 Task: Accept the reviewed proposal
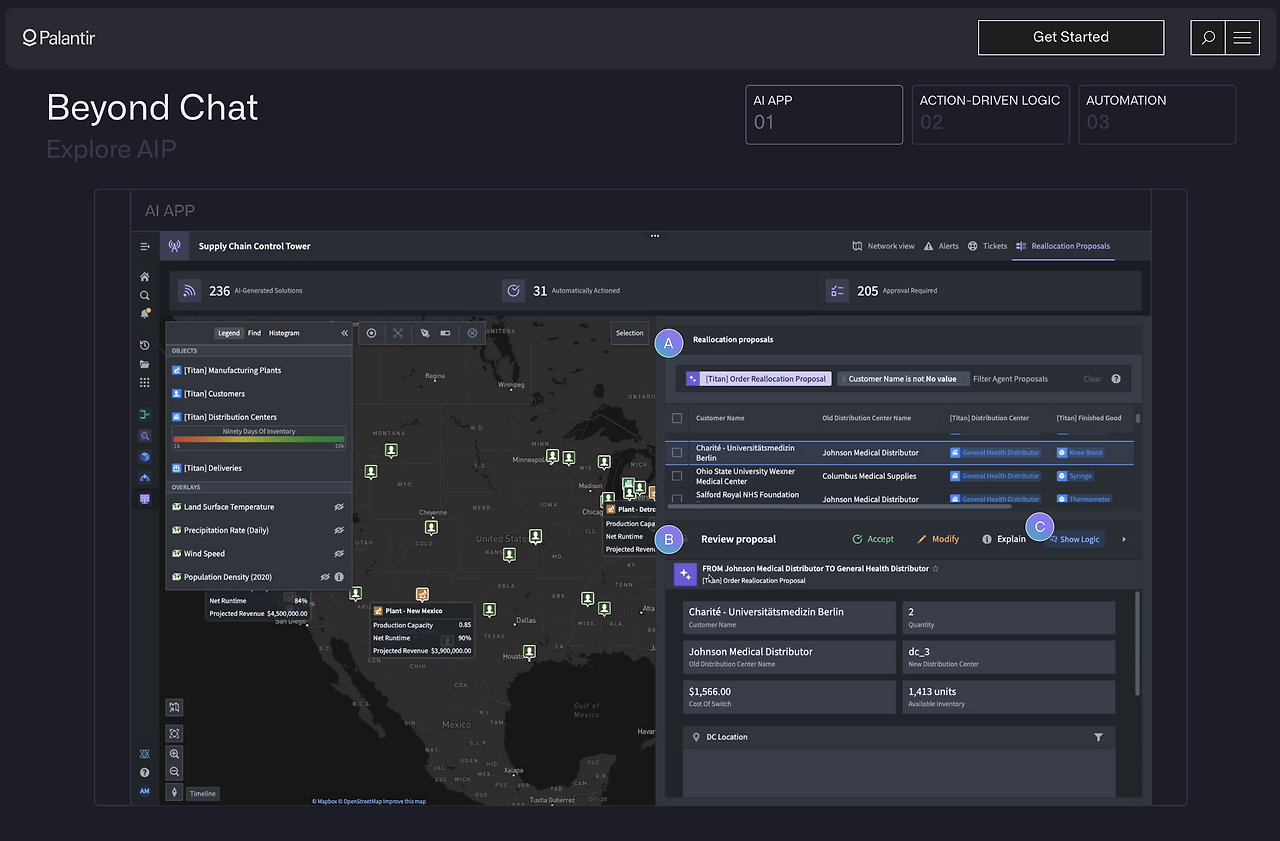[x=873, y=539]
